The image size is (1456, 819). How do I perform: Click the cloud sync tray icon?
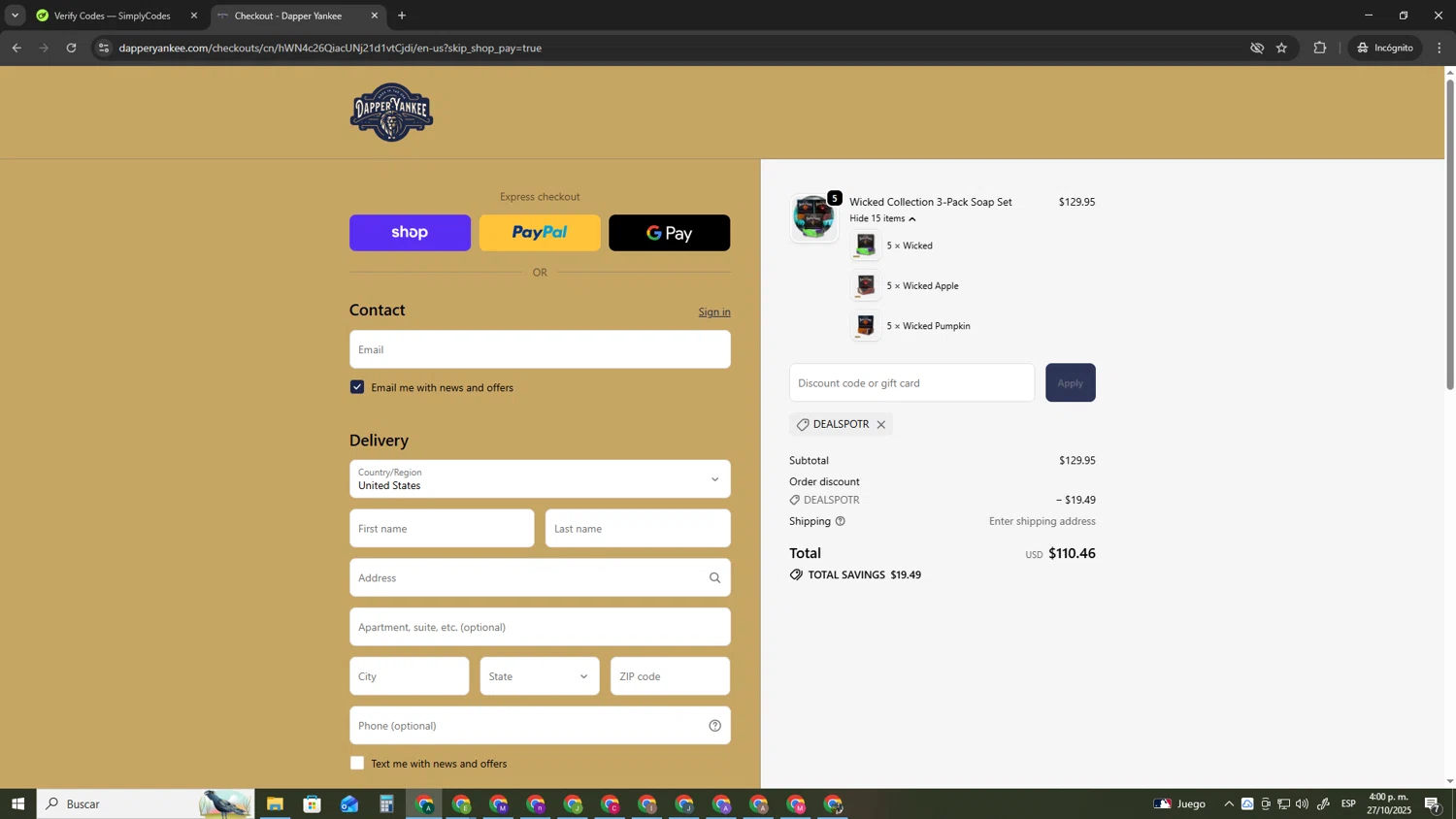(1247, 803)
